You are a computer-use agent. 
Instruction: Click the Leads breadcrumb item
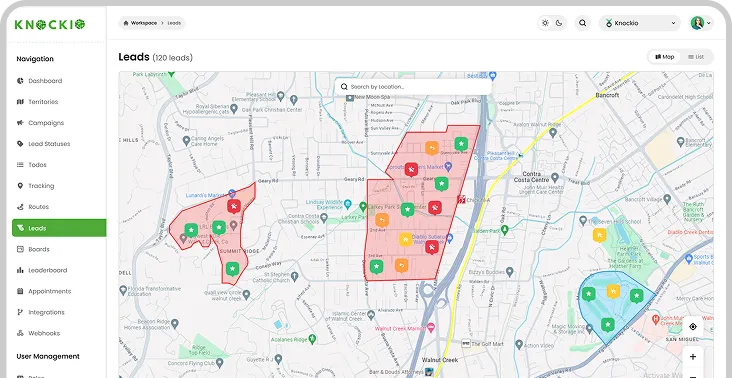coord(174,23)
